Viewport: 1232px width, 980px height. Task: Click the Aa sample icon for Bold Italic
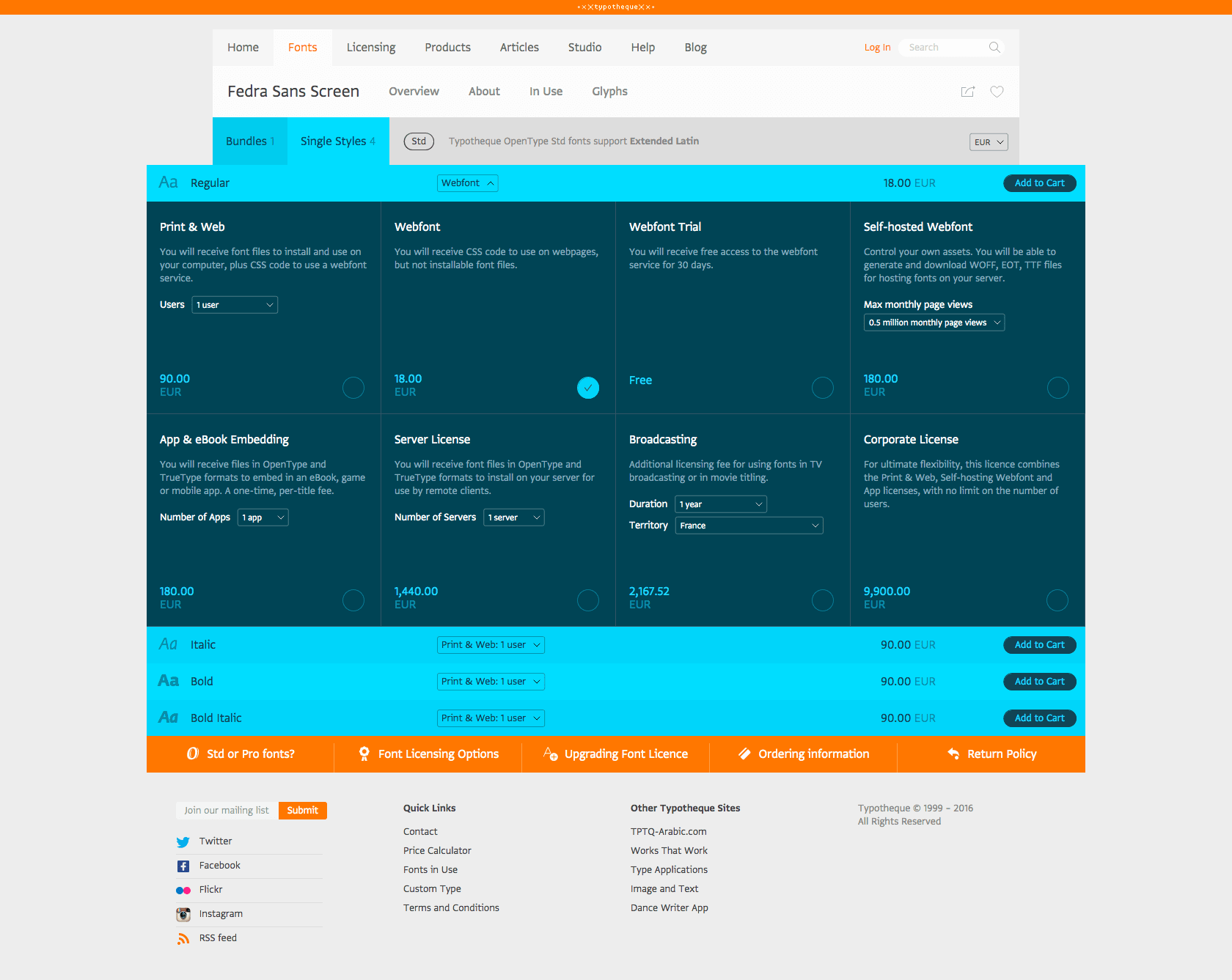click(x=169, y=718)
